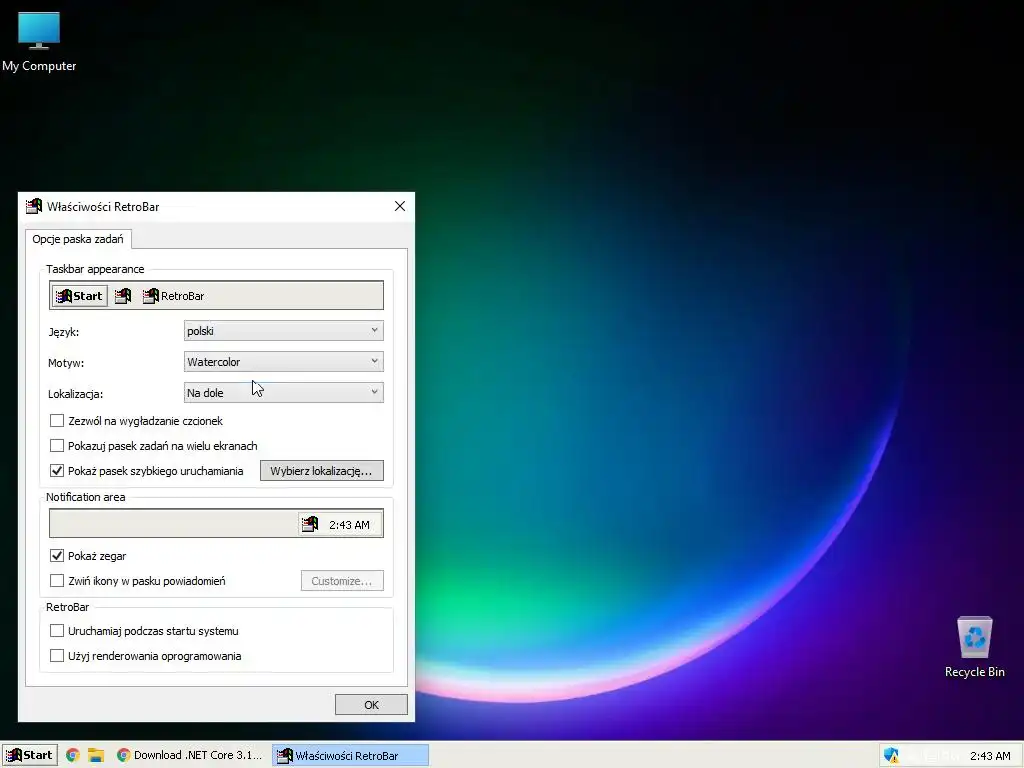Close the Właściwości RetroBar dialog
Viewport: 1024px width, 768px height.
click(x=400, y=206)
